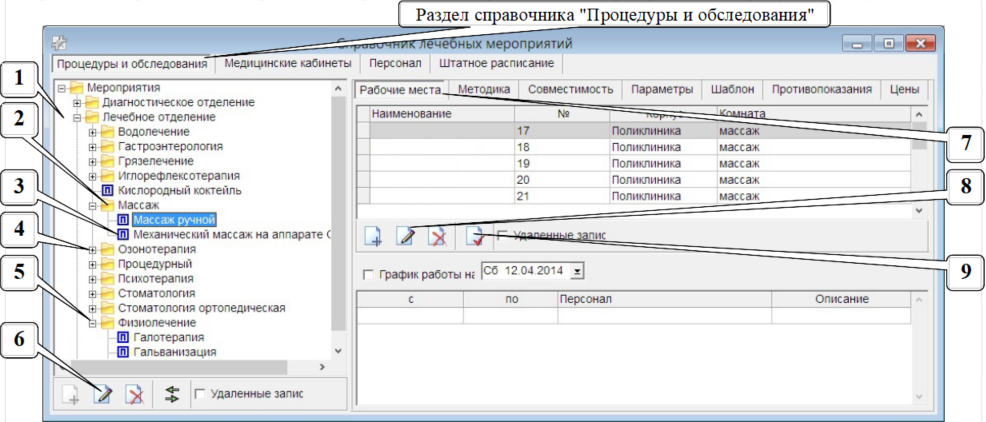
Task: Select 'Кислородный коктейль' in the tree
Action: click(x=178, y=189)
